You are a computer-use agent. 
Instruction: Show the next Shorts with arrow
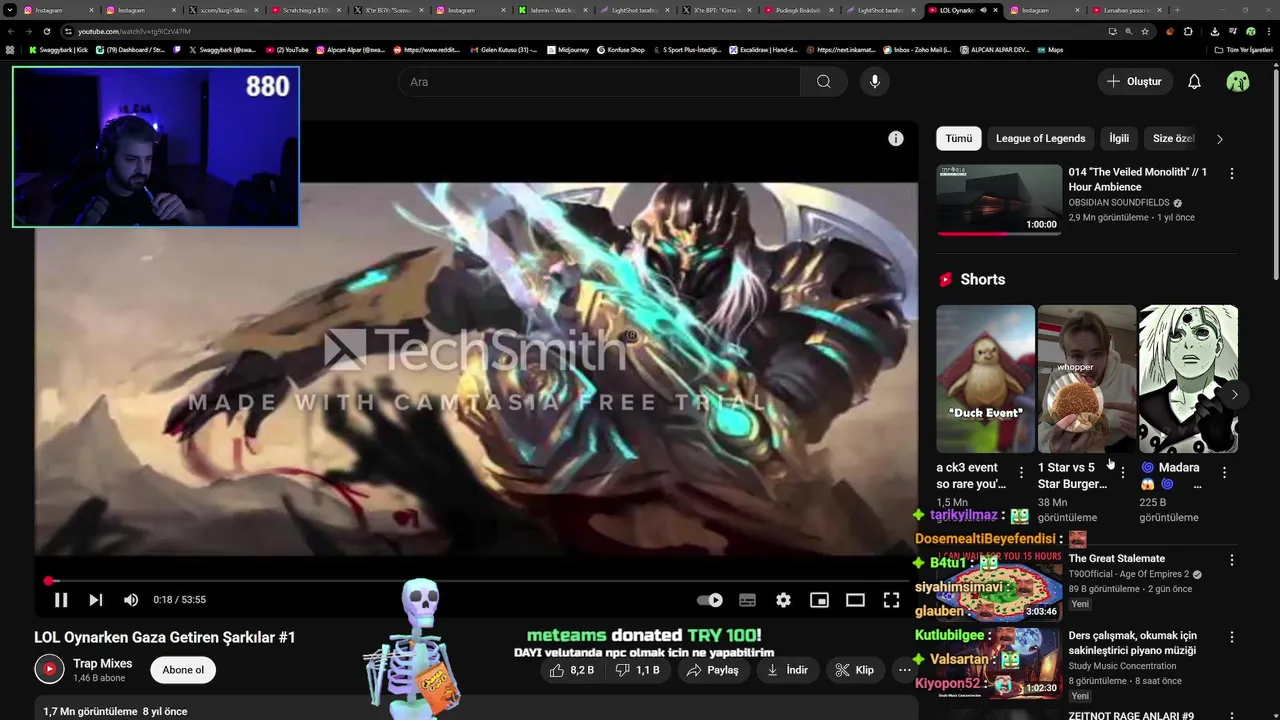[x=1235, y=394]
